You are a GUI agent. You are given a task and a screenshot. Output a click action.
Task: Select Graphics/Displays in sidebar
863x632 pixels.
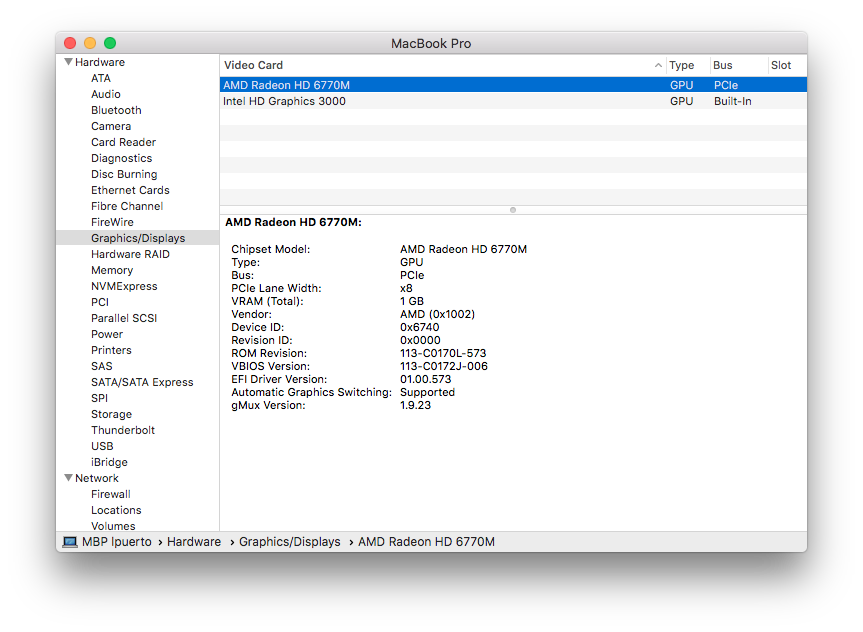(138, 238)
